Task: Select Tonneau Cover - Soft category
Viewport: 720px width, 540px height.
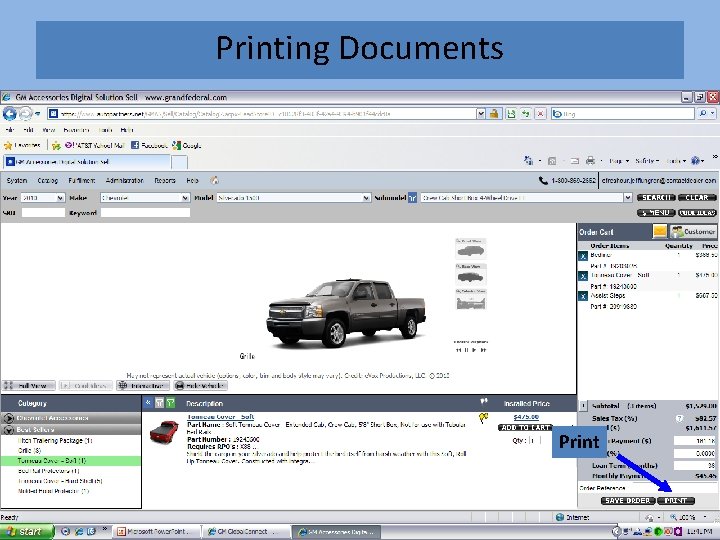Action: [x=51, y=461]
